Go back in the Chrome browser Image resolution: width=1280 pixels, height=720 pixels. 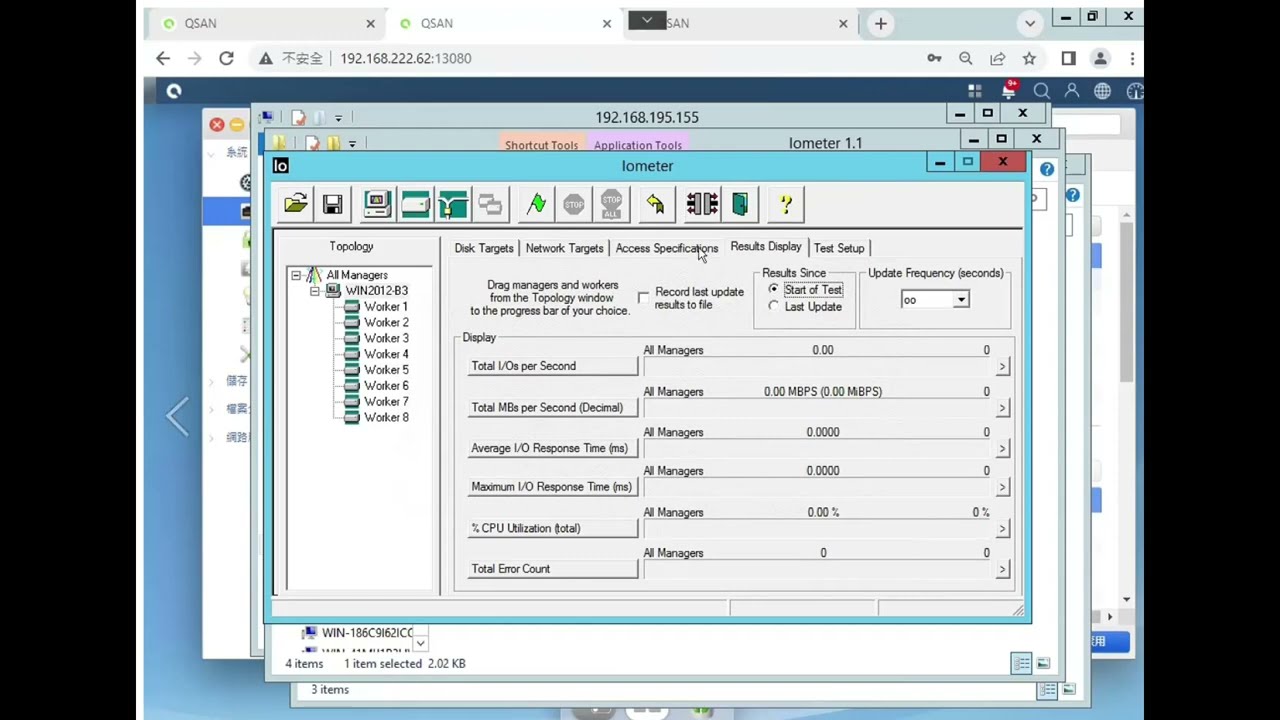pos(163,58)
